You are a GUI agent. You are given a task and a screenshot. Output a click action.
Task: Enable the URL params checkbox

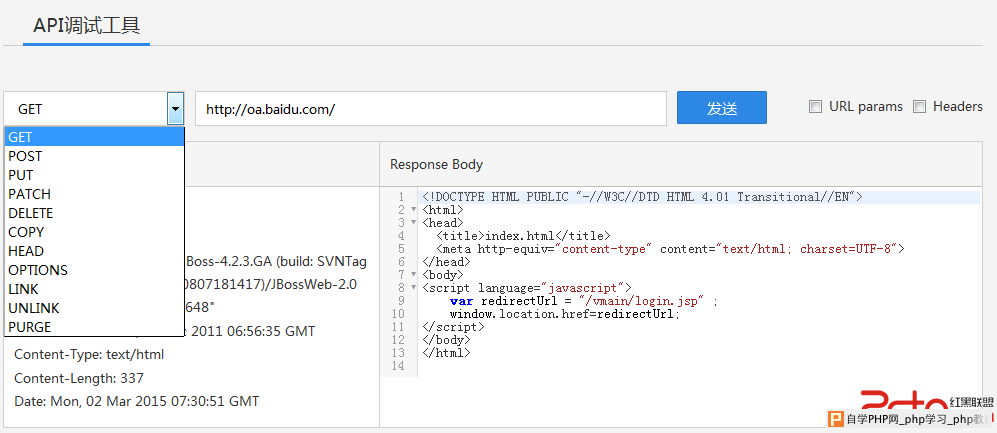815,107
